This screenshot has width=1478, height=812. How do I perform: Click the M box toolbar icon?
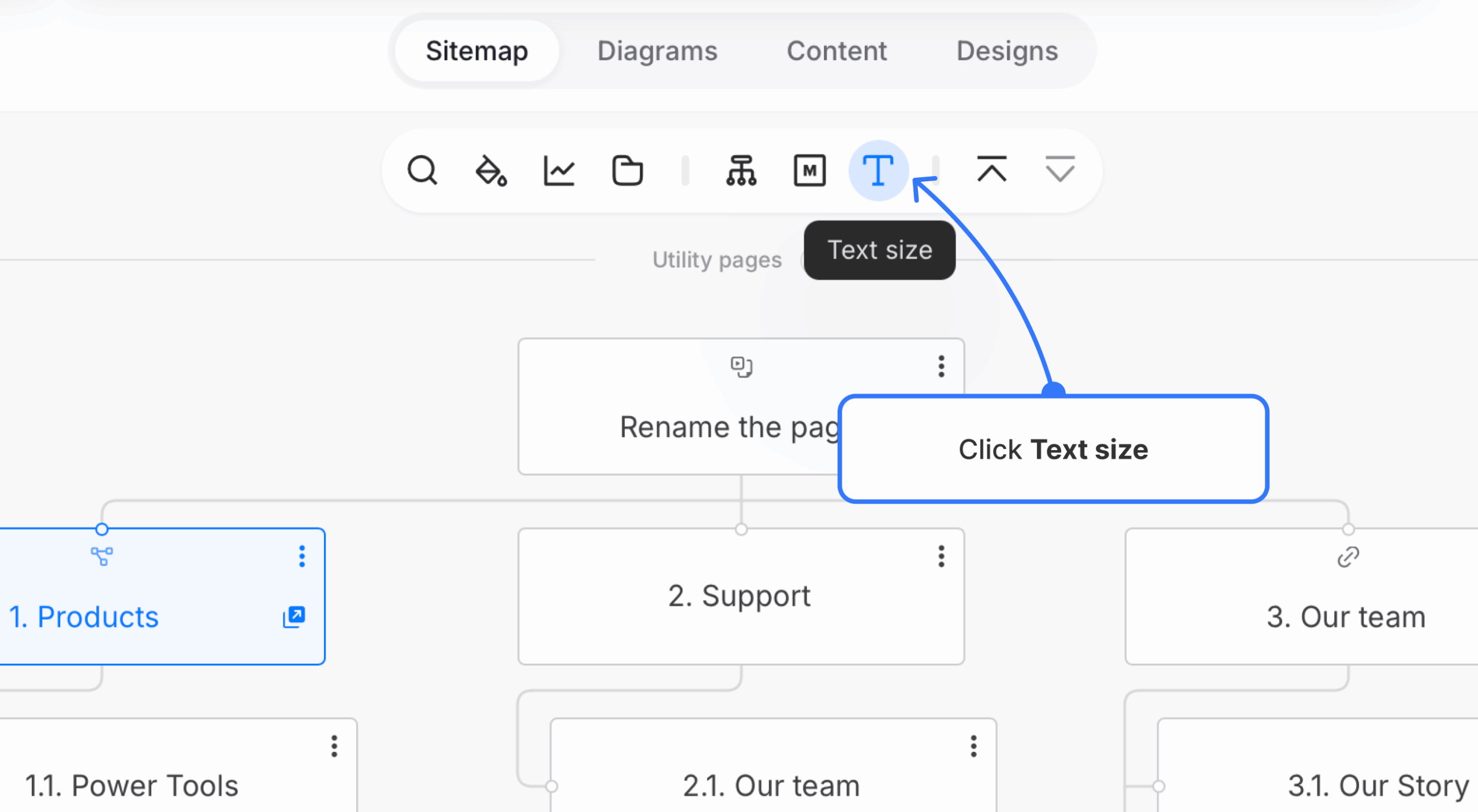point(809,171)
